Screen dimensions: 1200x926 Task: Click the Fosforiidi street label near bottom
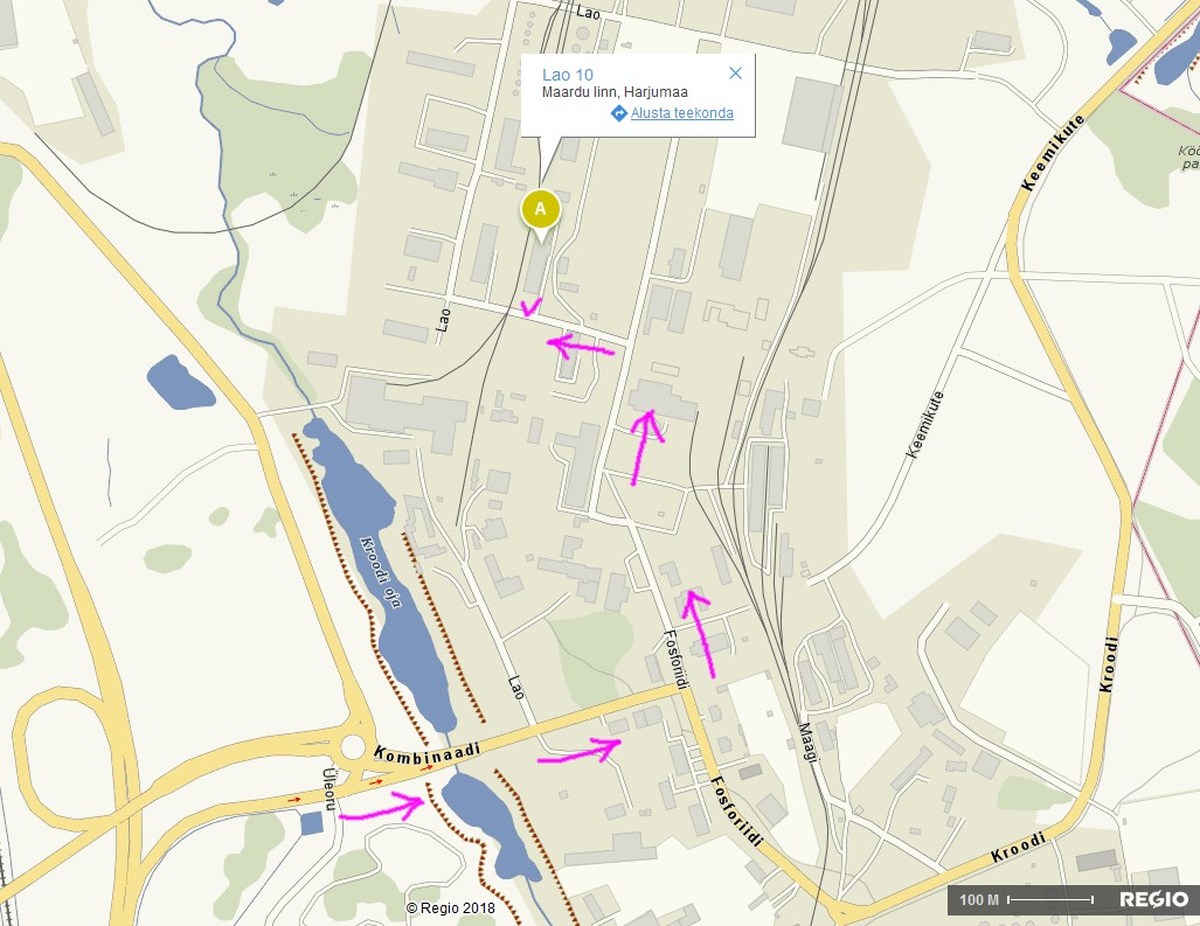point(737,812)
